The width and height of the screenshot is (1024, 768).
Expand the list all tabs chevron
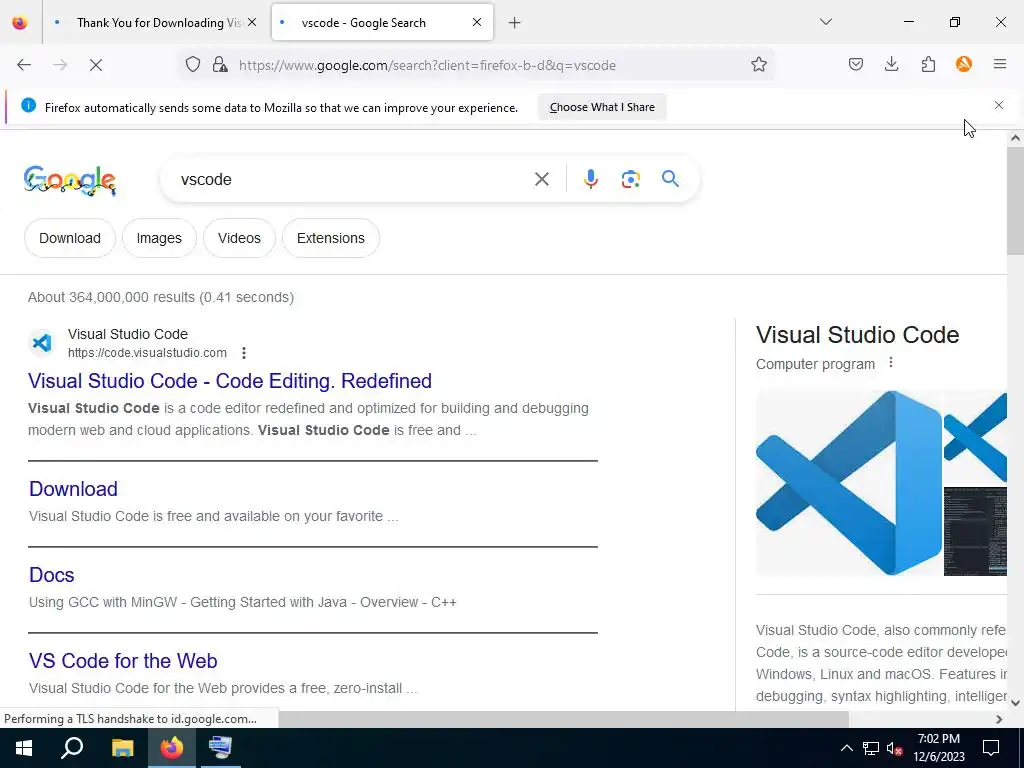[825, 22]
